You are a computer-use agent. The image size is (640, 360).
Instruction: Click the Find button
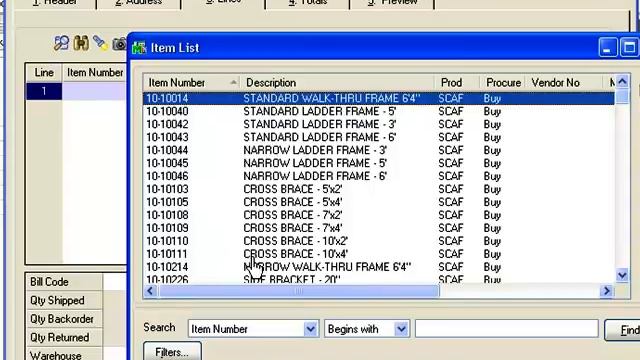(x=623, y=330)
